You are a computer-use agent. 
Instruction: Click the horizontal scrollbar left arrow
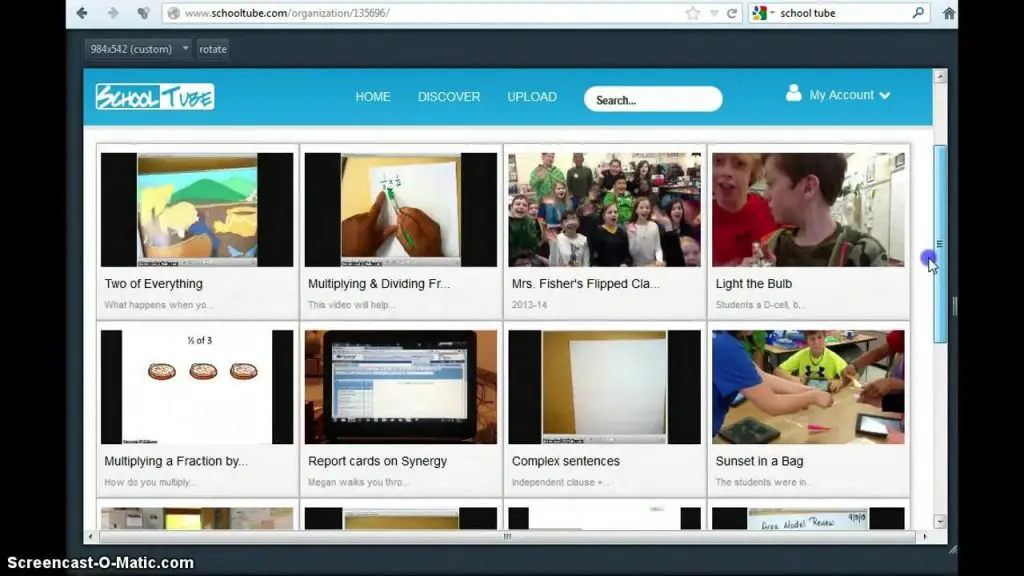pyautogui.click(x=90, y=537)
